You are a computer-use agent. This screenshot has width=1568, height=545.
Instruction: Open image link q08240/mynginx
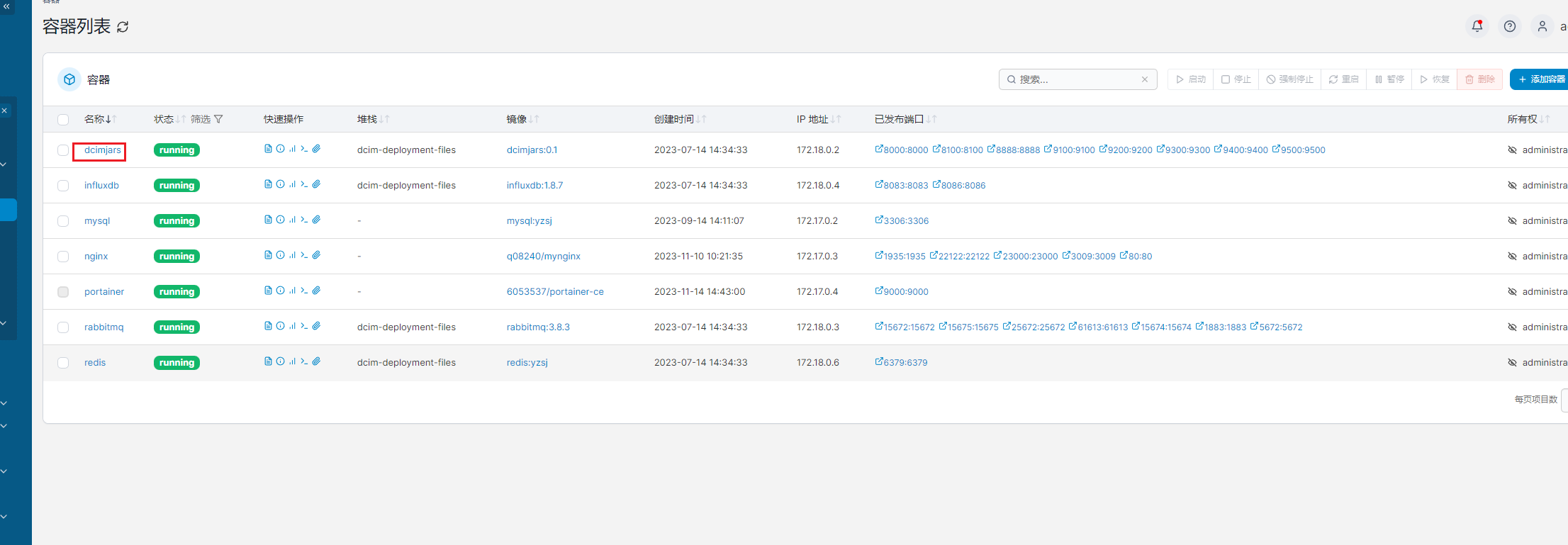(543, 257)
